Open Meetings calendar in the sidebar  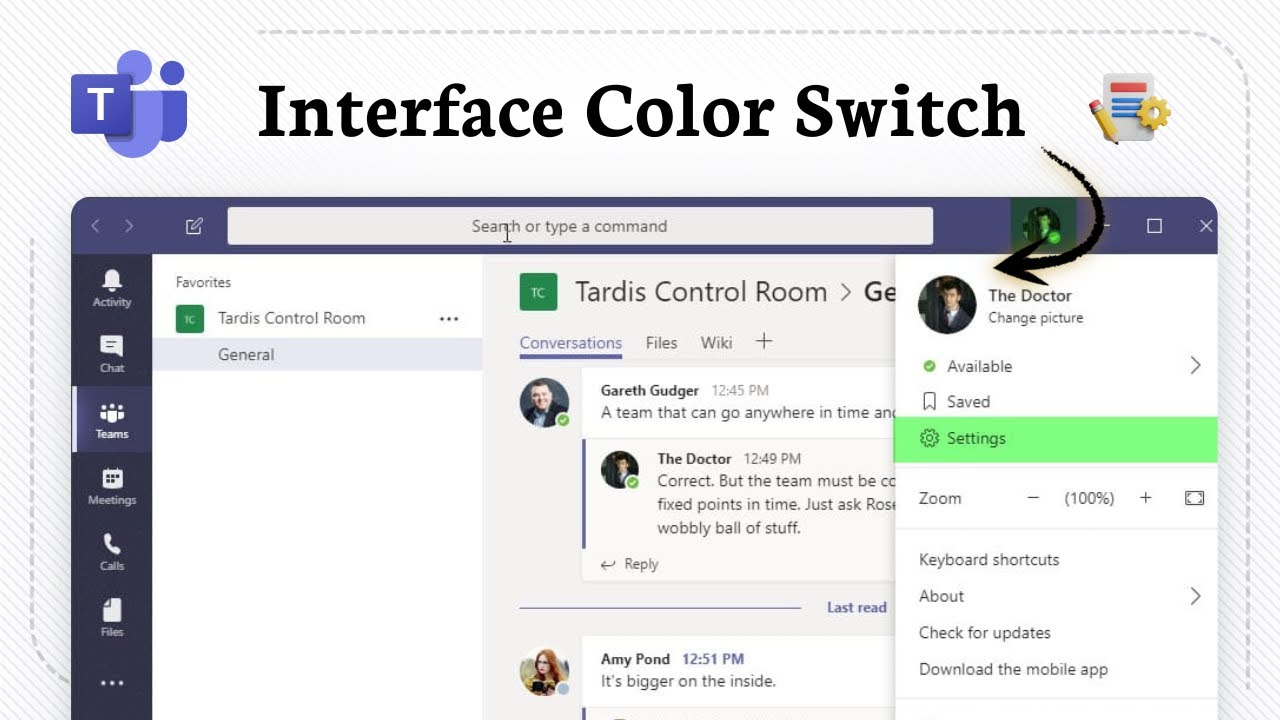[112, 486]
